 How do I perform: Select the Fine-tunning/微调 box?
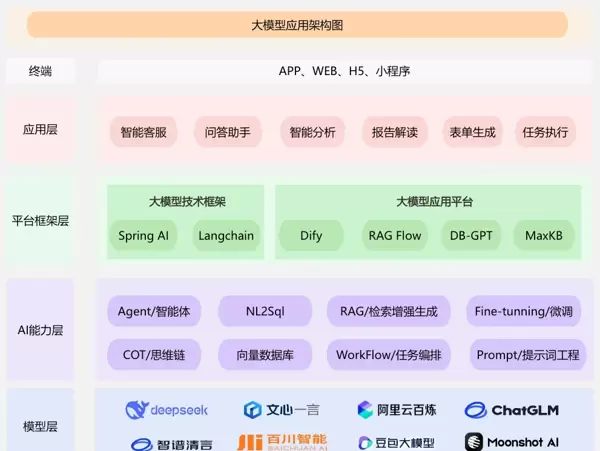[x=525, y=311]
